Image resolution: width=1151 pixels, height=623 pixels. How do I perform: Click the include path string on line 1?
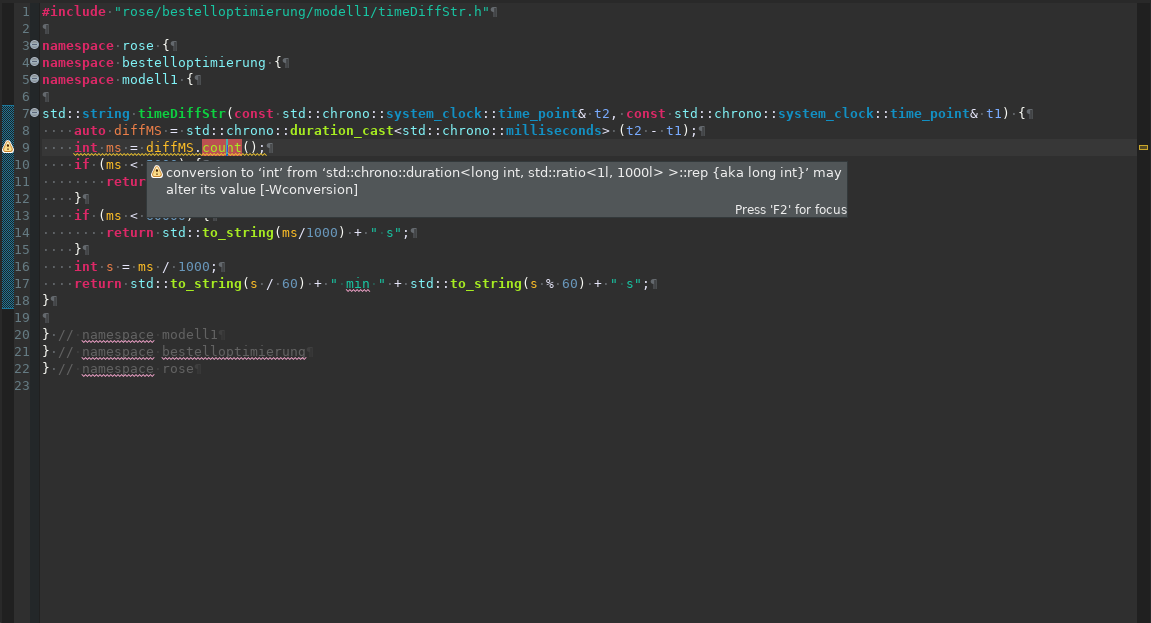(x=302, y=12)
